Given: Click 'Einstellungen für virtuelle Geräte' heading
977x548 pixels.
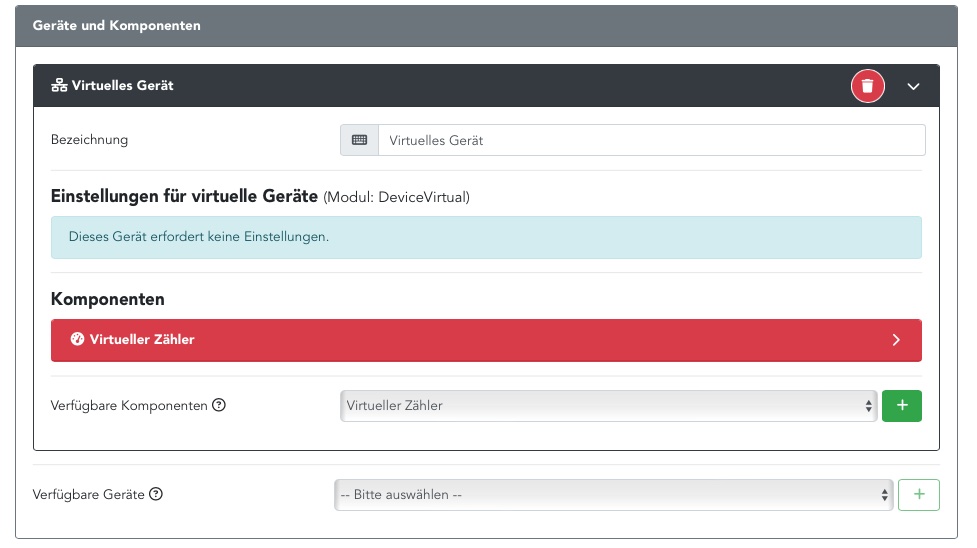Looking at the screenshot, I should [x=184, y=196].
